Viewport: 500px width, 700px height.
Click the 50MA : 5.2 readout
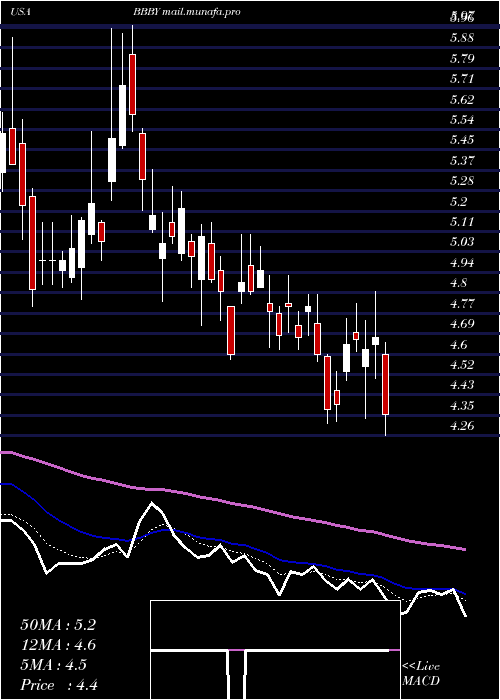pos(58,625)
